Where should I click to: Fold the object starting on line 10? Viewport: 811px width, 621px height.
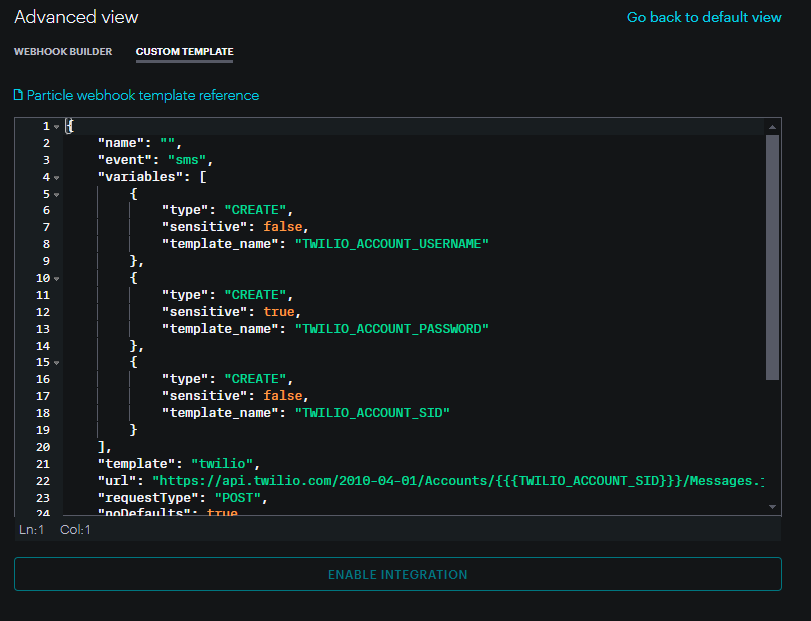tap(56, 279)
